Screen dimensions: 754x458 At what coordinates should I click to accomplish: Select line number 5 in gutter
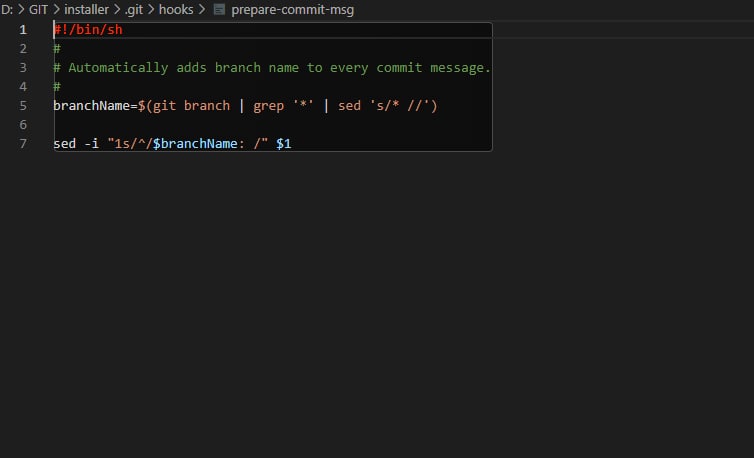[23, 106]
